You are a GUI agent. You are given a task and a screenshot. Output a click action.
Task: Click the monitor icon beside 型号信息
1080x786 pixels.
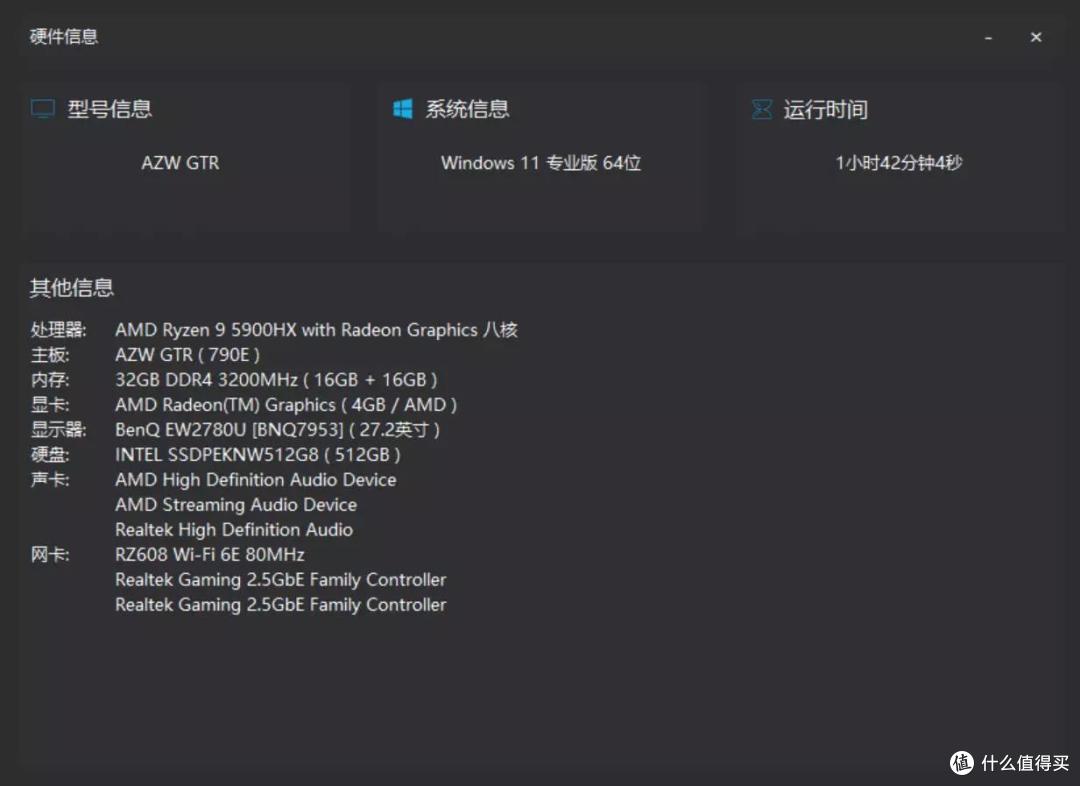43,109
